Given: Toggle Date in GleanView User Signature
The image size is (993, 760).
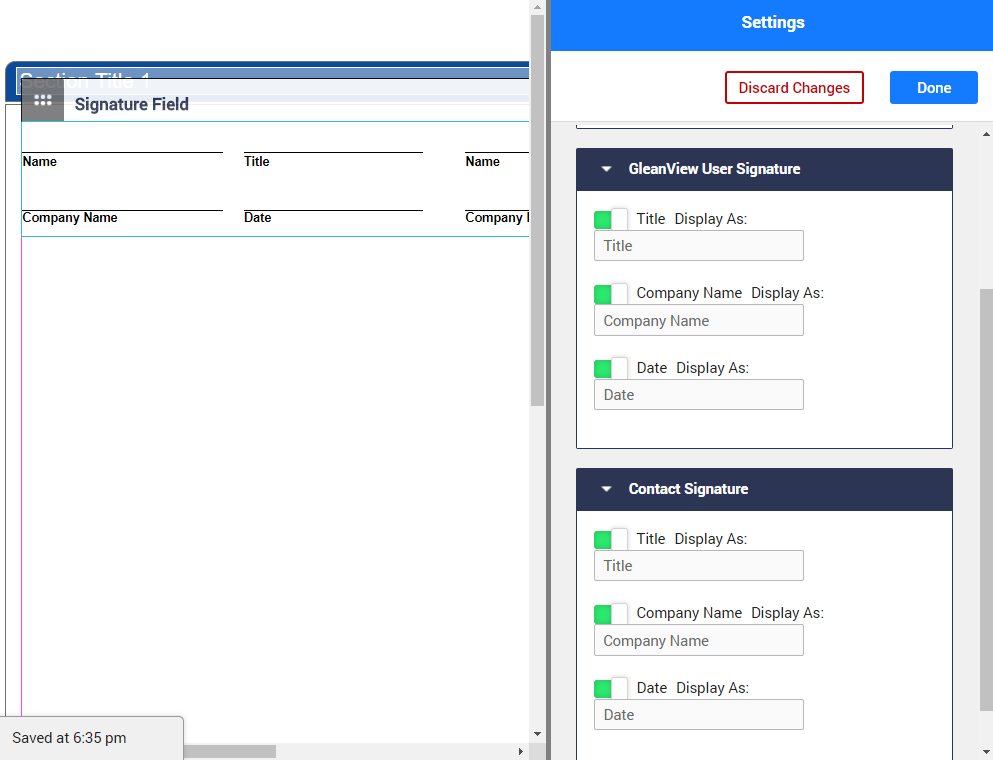Looking at the screenshot, I should (x=611, y=368).
